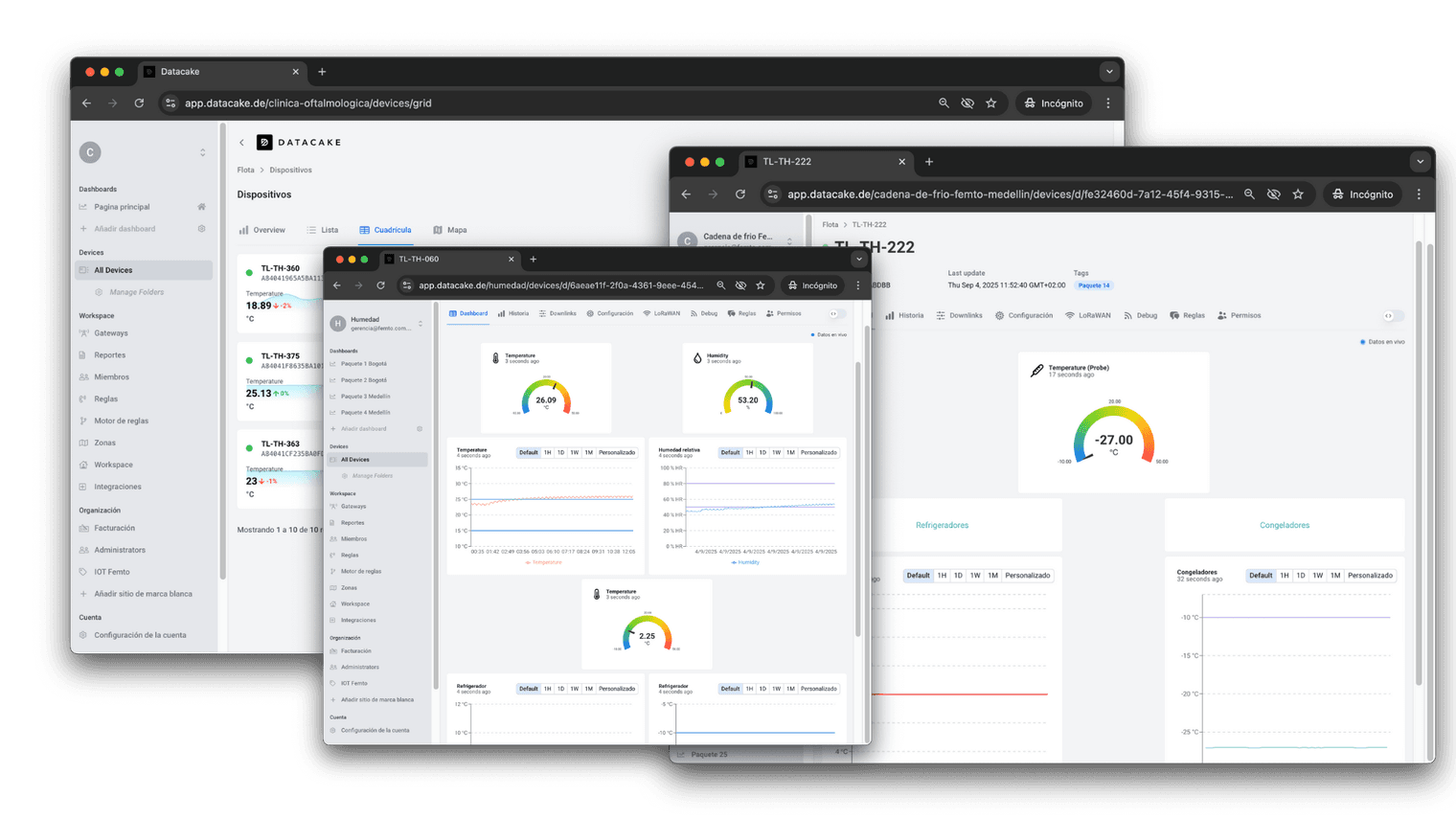This screenshot has height=819, width=1456.
Task: Switch to the Lista tab under Dispositivos
Action: click(323, 230)
